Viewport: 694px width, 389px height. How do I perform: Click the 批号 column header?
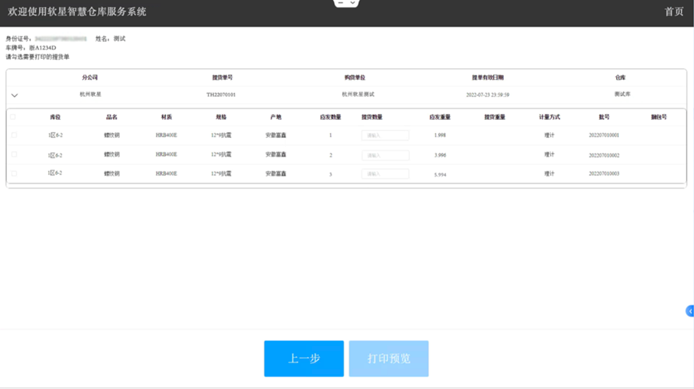coord(604,117)
